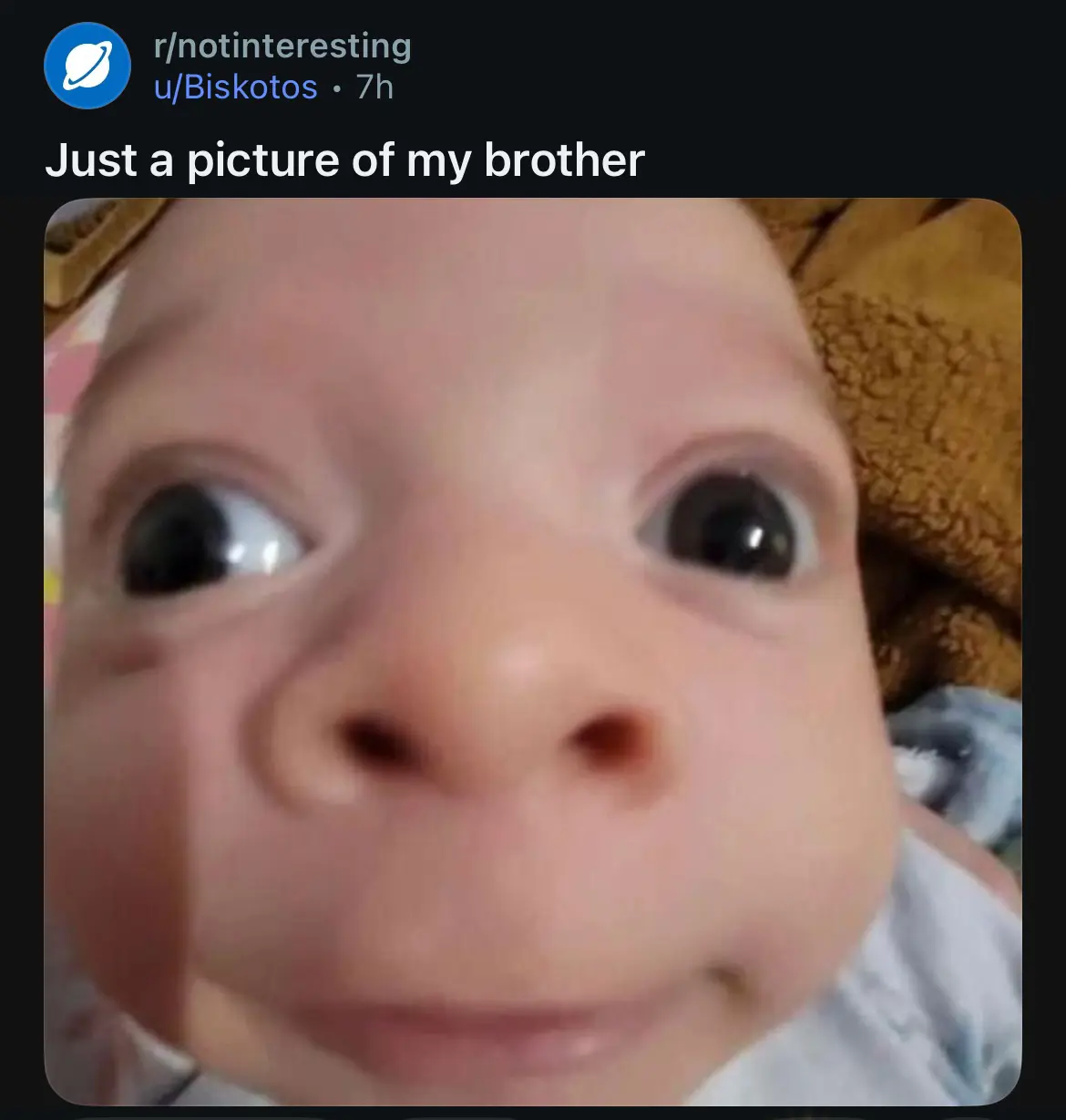Click the dot separator before the 7h timestamp
Screen dimensions: 1066x1120
coord(337,88)
